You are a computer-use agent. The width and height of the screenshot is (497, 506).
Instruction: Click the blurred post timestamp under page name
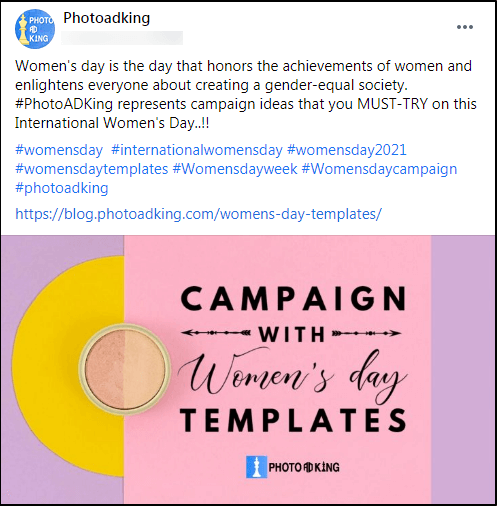pyautogui.click(x=122, y=38)
